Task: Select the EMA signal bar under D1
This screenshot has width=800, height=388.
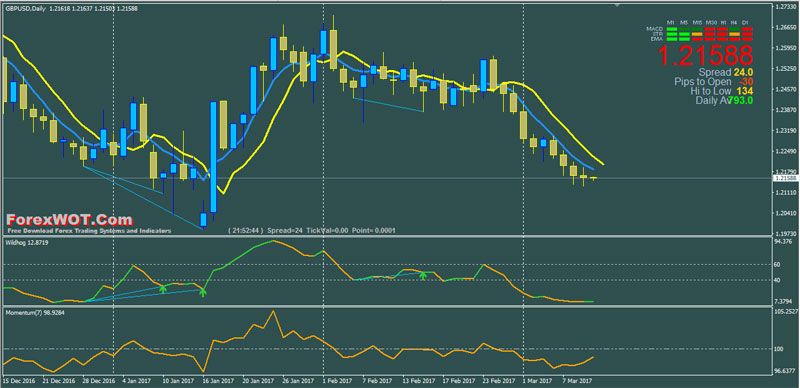Action: (x=747, y=39)
